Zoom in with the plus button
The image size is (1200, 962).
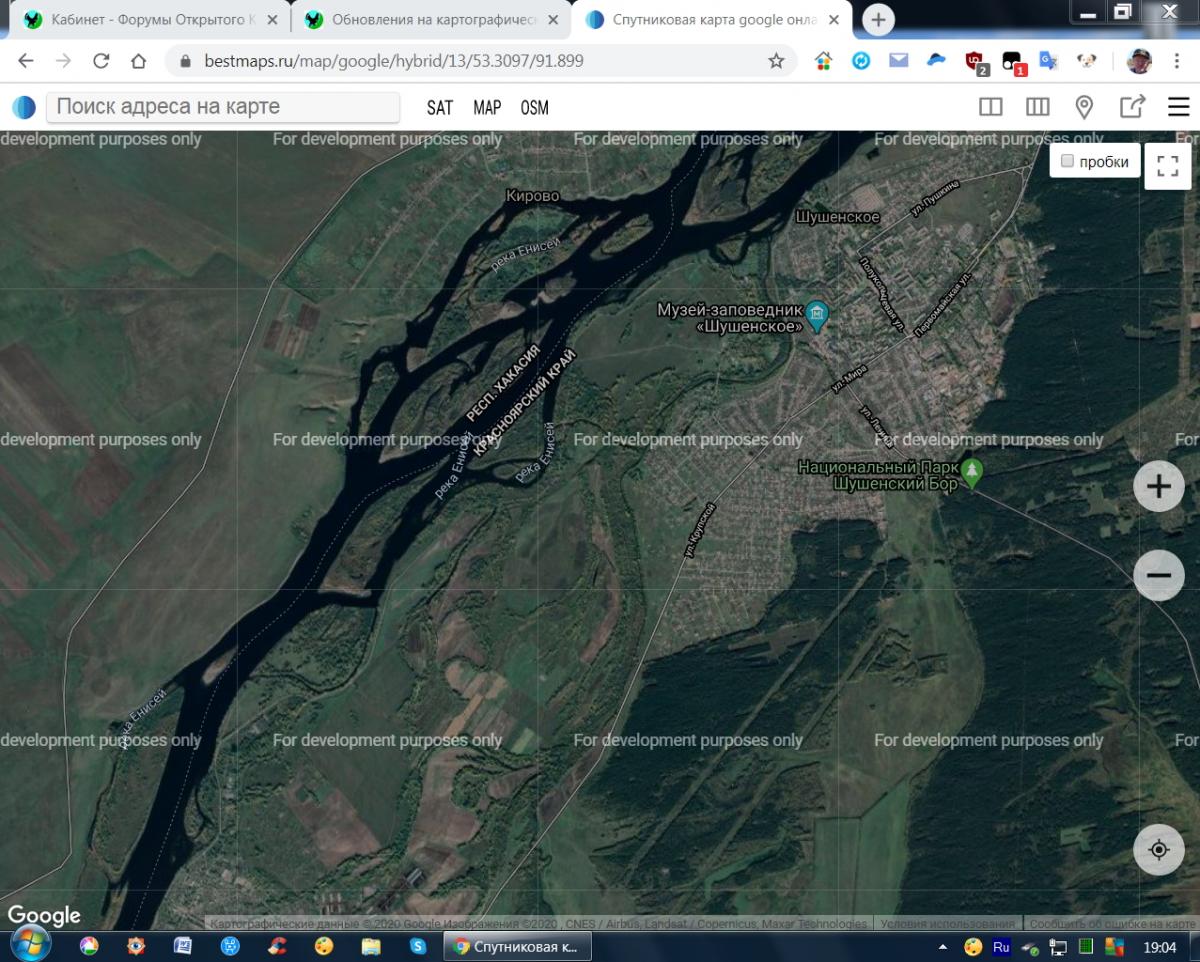[x=1158, y=487]
